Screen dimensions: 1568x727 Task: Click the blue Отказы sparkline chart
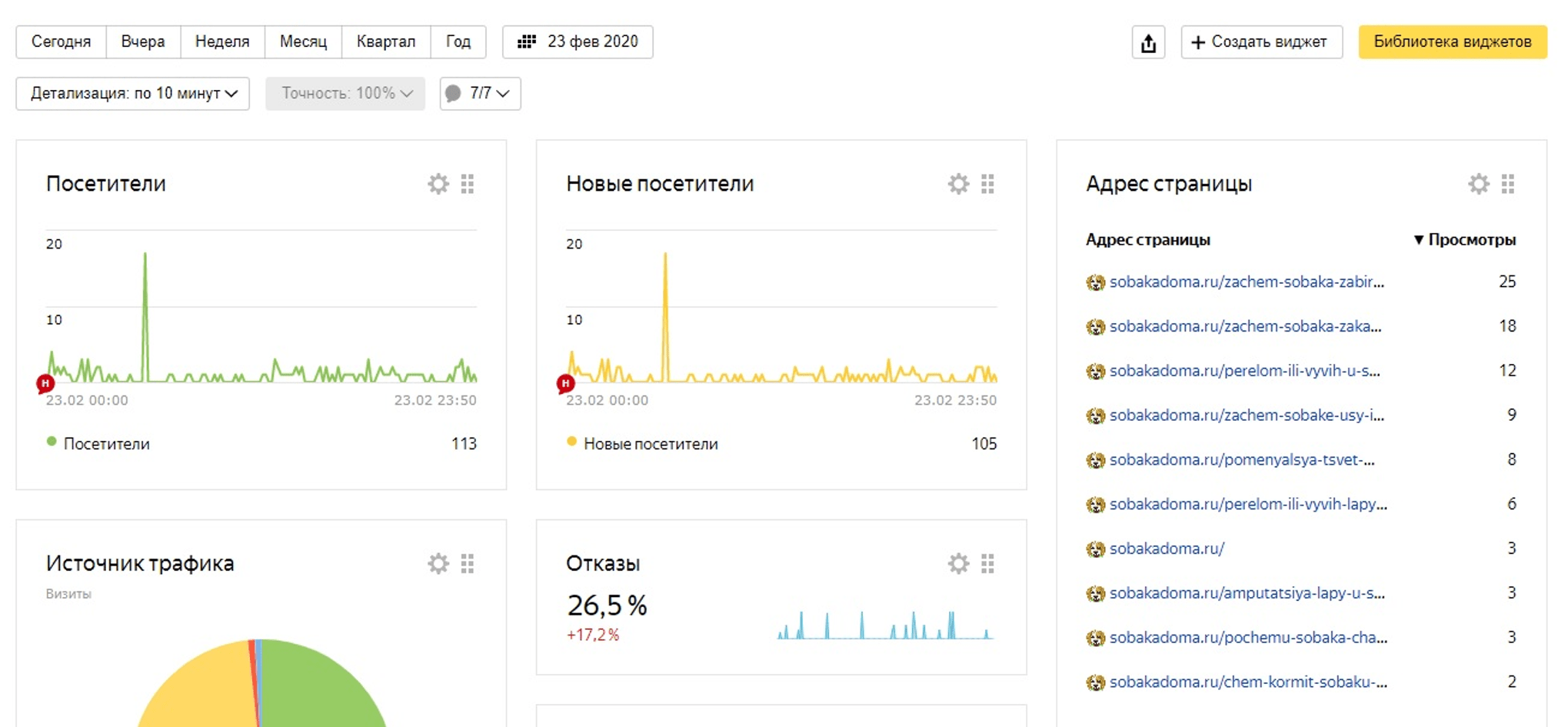point(886,625)
